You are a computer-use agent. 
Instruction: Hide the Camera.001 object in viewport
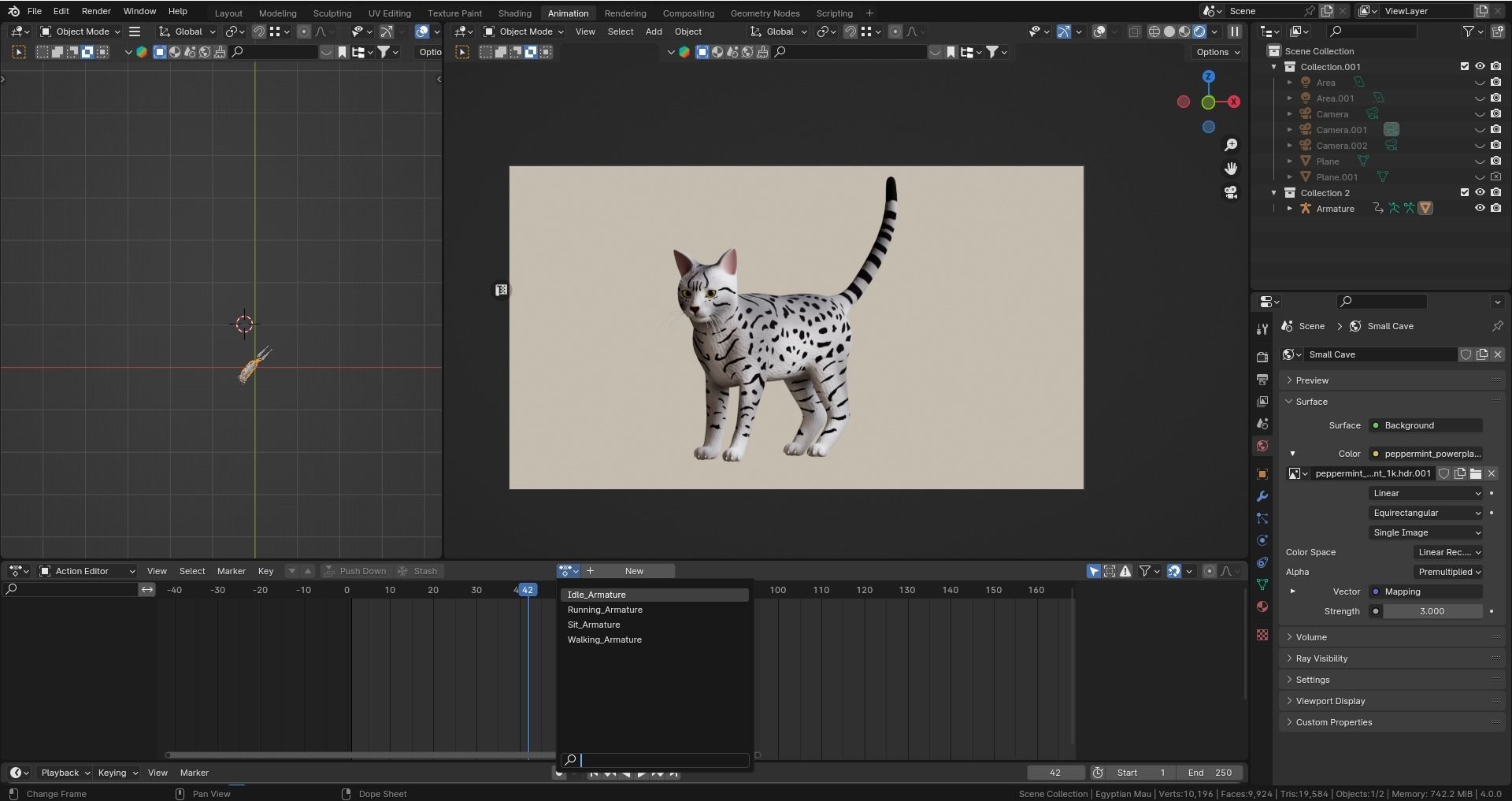[x=1480, y=130]
